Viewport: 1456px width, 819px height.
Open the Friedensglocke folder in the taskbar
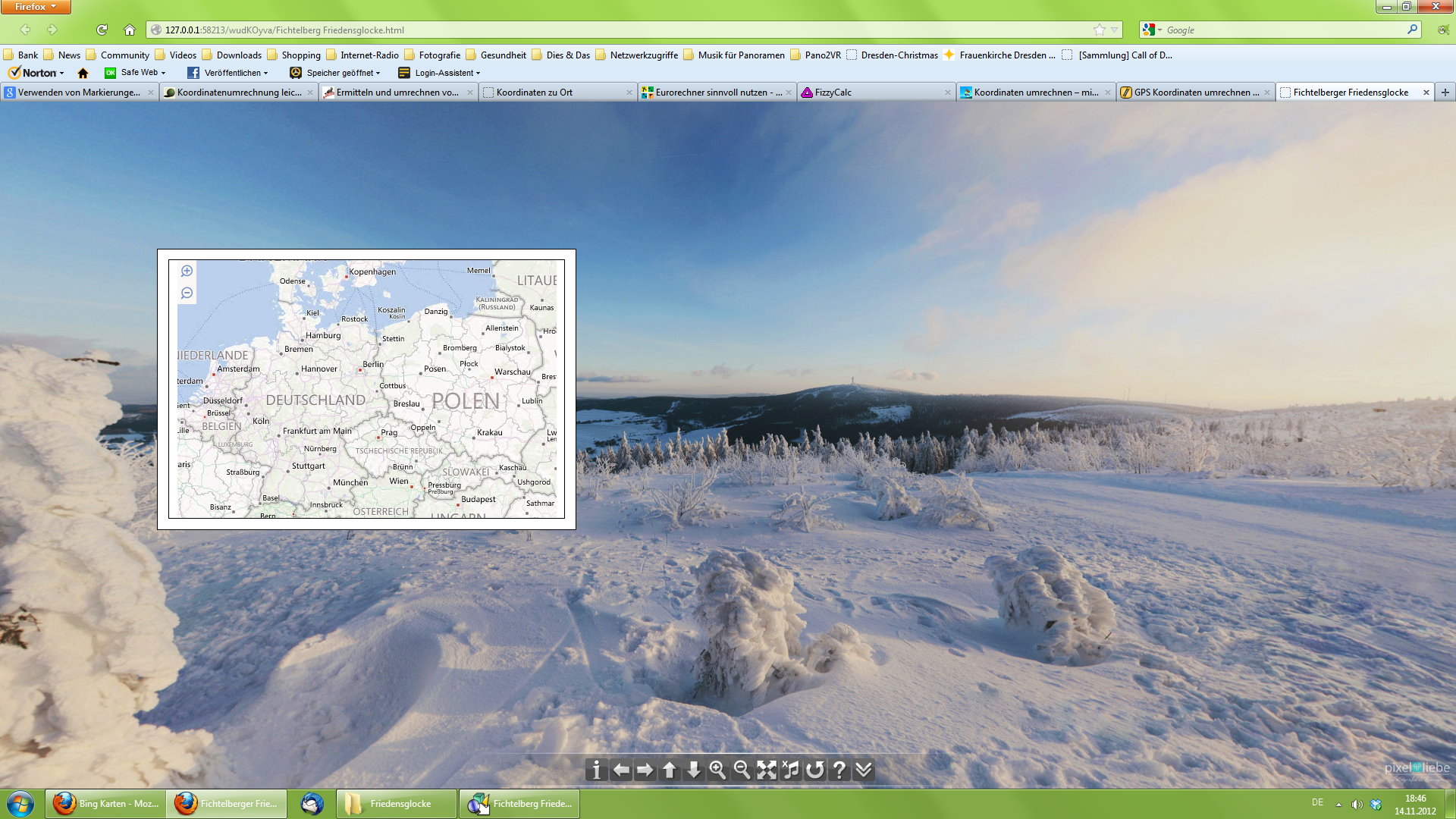(x=396, y=803)
